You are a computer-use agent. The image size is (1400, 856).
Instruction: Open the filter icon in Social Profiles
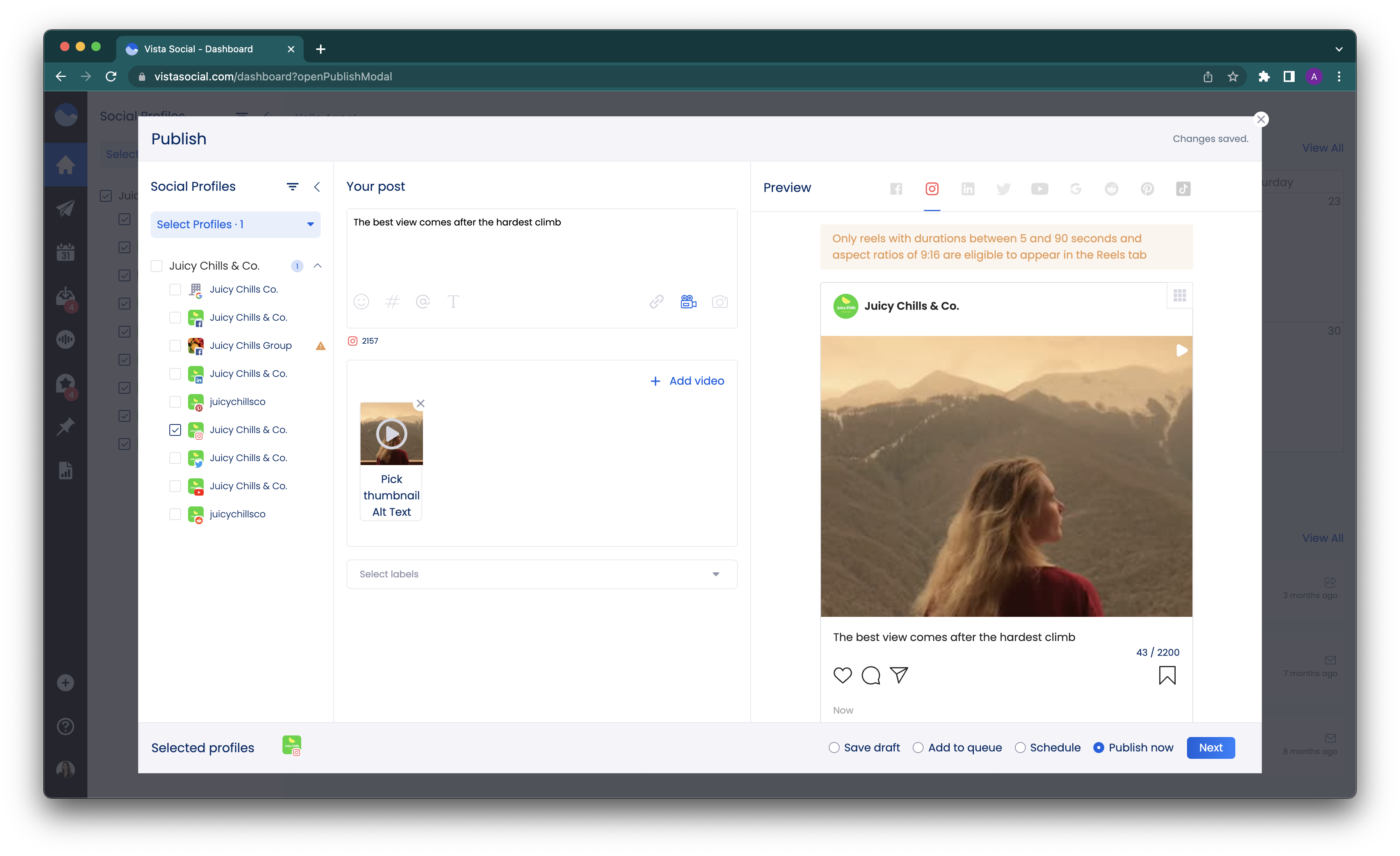pos(293,186)
